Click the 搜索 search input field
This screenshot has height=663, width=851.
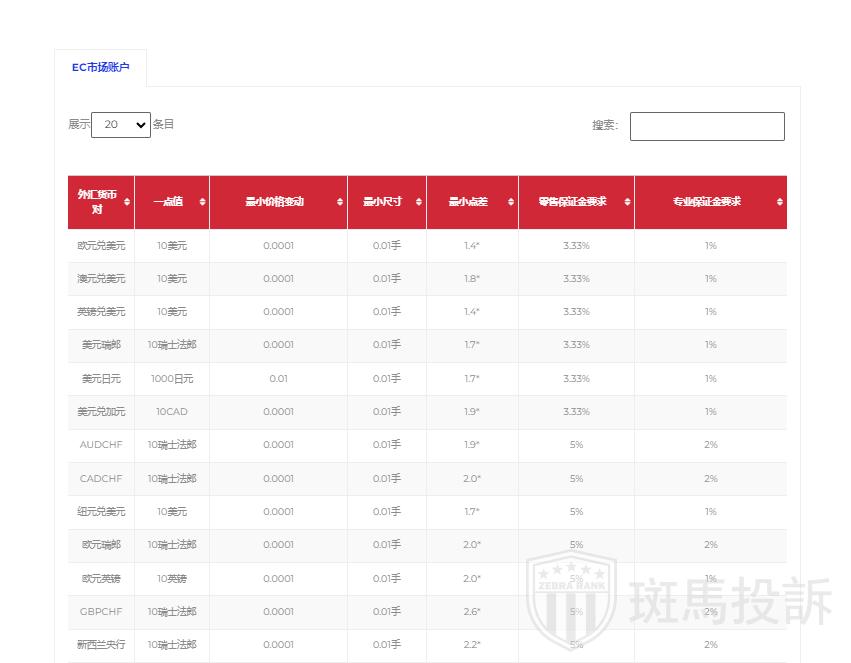[707, 126]
